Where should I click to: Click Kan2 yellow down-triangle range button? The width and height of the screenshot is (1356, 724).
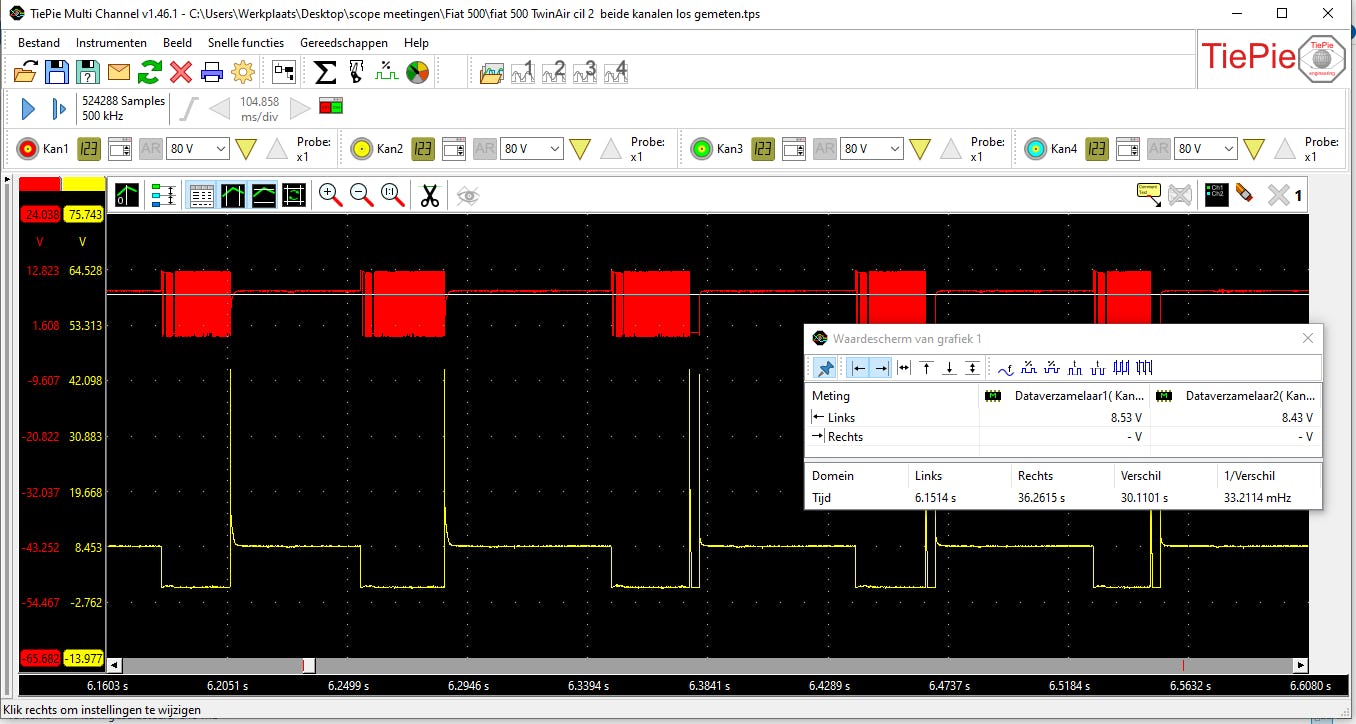pos(580,149)
